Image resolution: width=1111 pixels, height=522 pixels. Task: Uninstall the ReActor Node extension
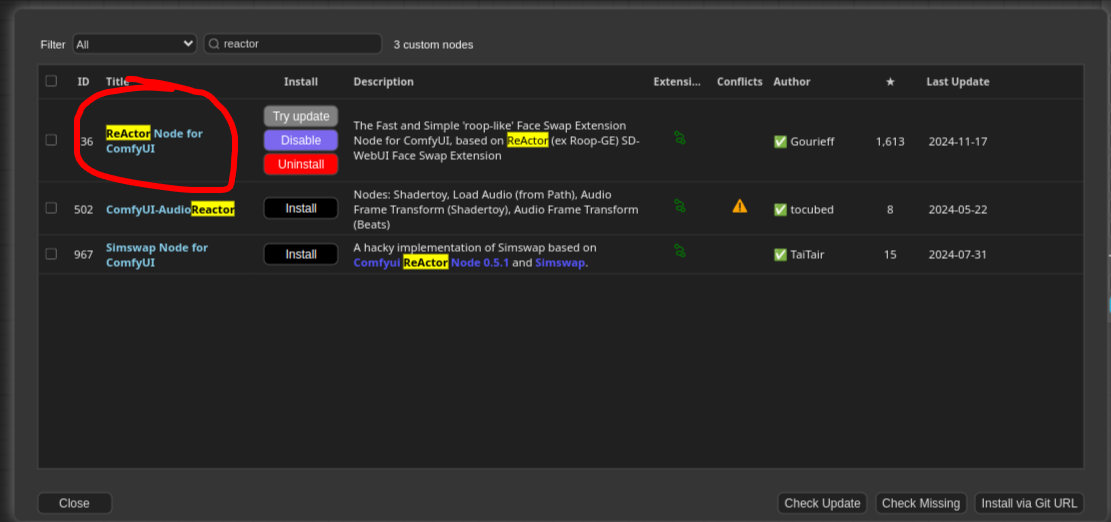(301, 164)
